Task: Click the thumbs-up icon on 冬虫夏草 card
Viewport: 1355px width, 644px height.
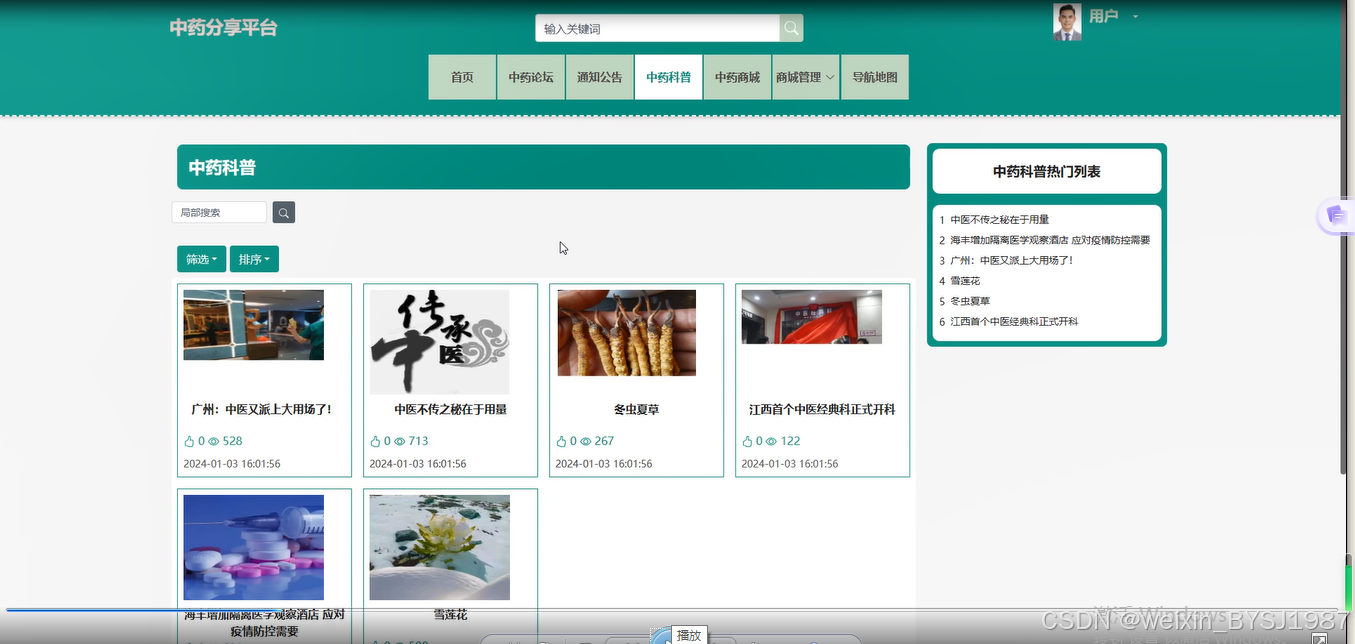Action: [x=561, y=441]
